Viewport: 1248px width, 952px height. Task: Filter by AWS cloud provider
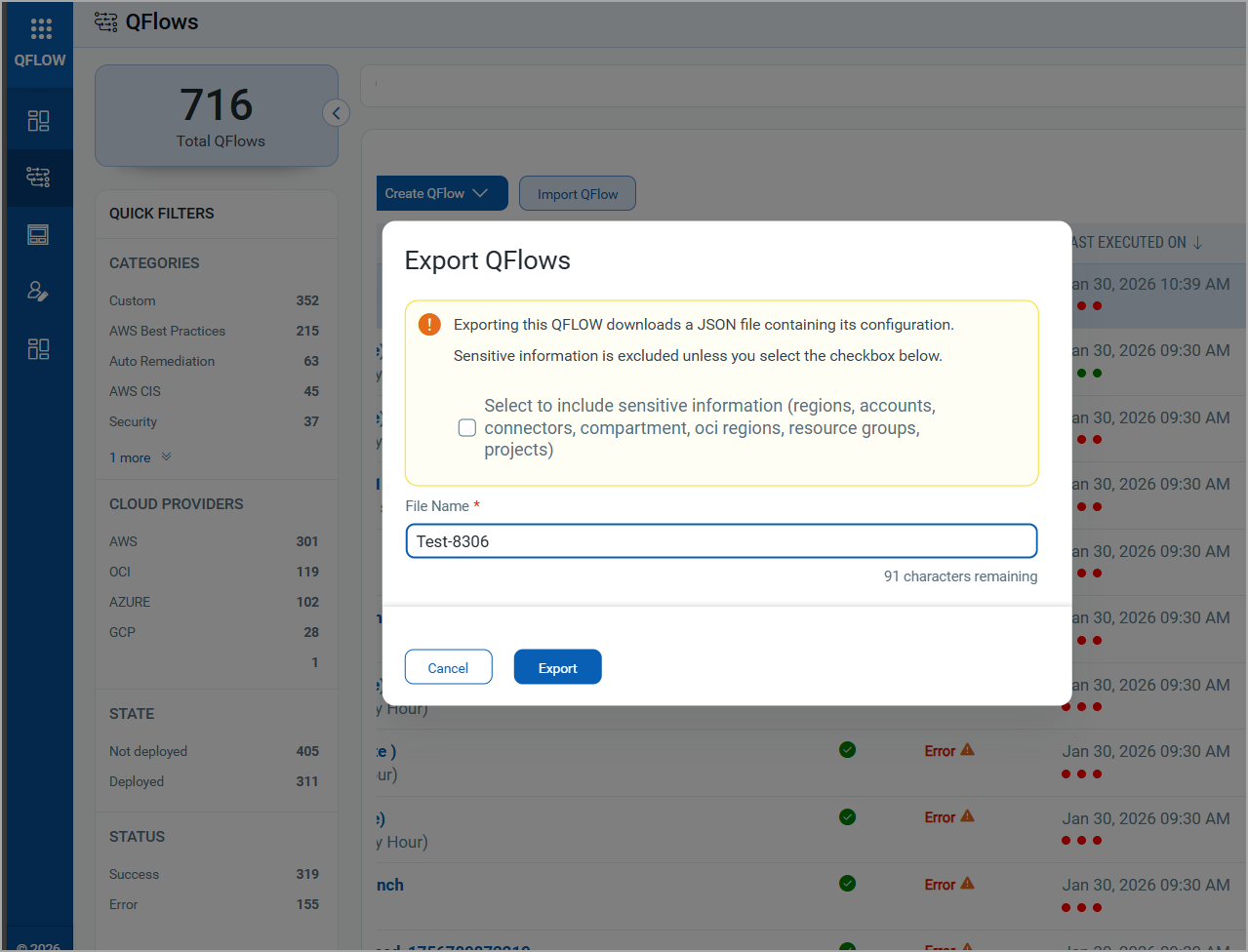[x=123, y=541]
